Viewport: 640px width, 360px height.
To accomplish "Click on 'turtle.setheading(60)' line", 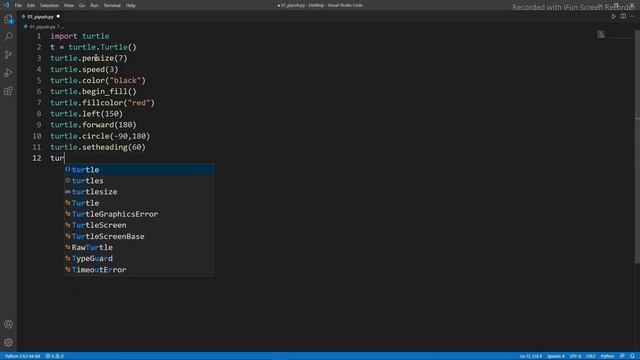I will pyautogui.click(x=98, y=147).
